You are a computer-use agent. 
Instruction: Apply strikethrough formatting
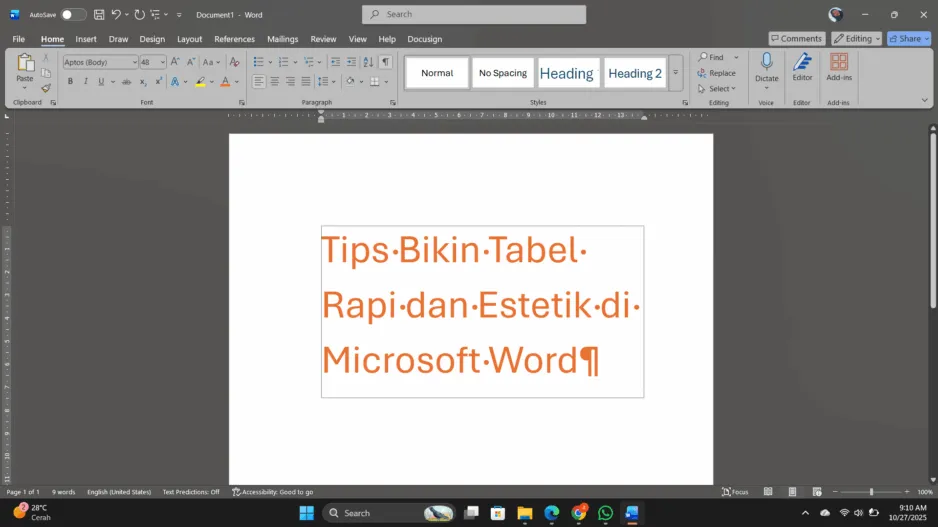tap(126, 81)
